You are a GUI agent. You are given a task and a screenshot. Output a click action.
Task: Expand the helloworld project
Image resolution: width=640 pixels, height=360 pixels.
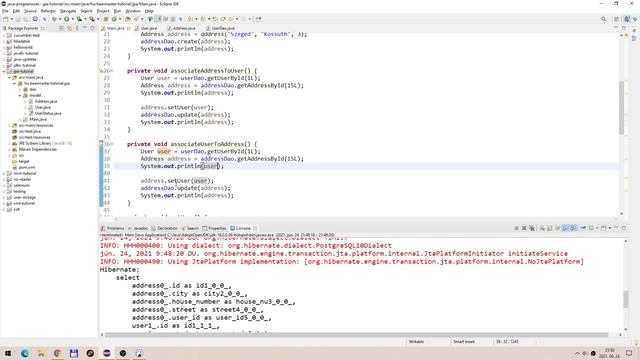point(4,47)
